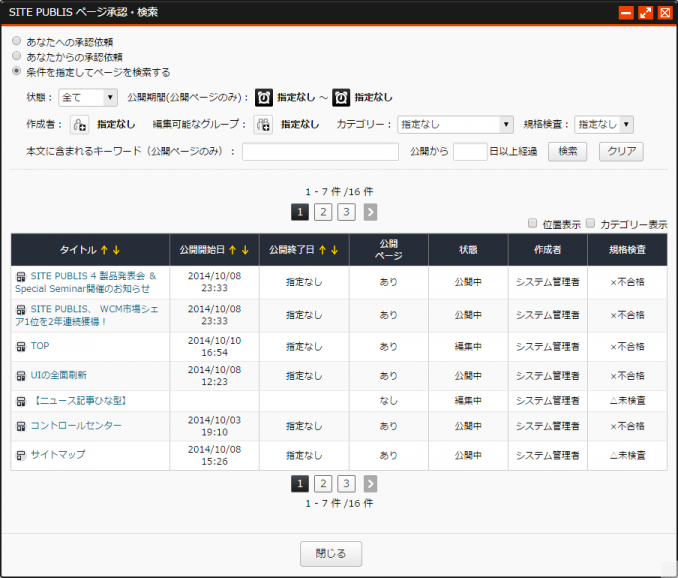Click なし in ニュース記事ひな型 row
Screen dimensions: 678x578
[388, 401]
